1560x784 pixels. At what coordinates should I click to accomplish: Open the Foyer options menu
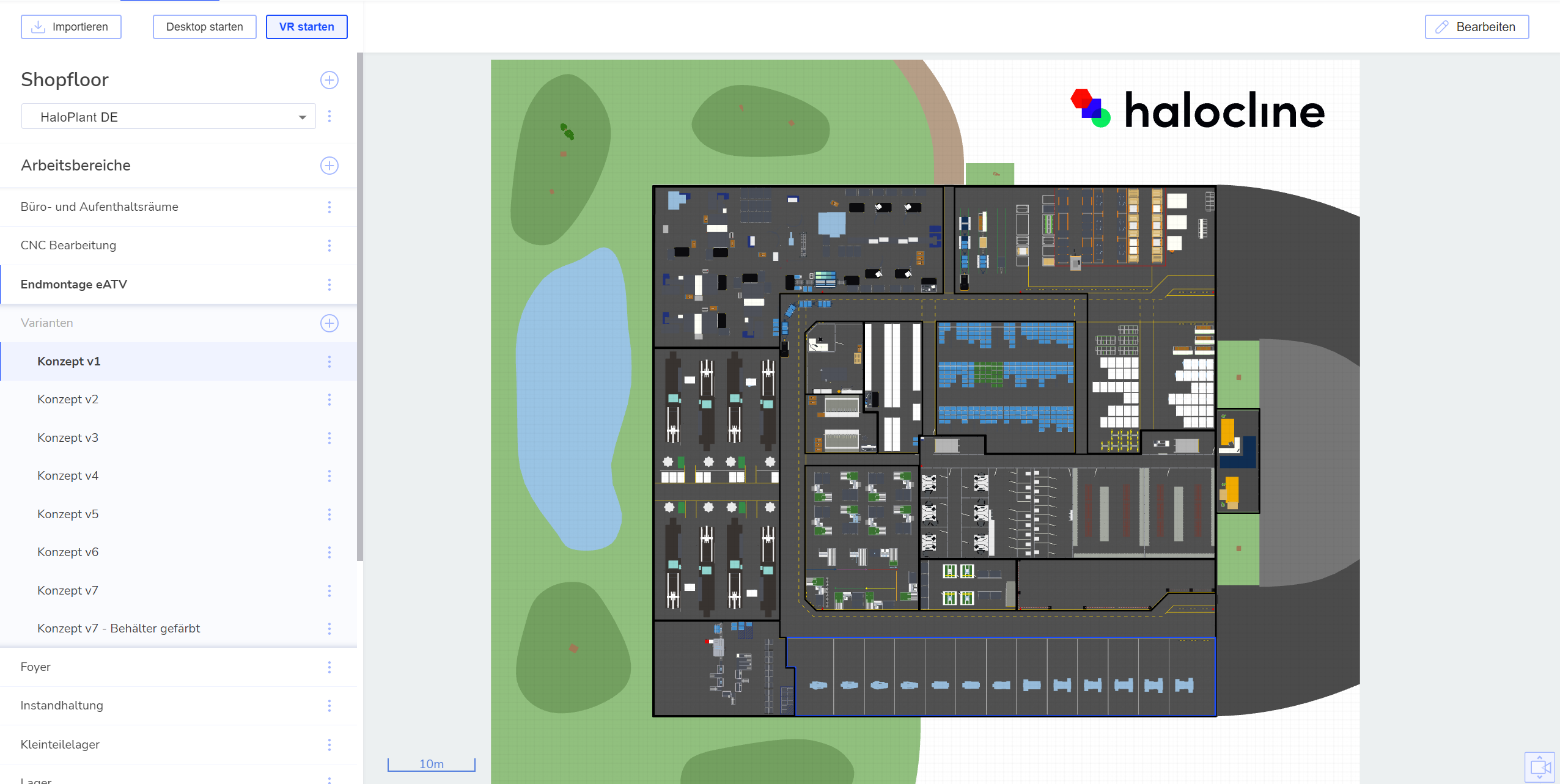pos(330,667)
